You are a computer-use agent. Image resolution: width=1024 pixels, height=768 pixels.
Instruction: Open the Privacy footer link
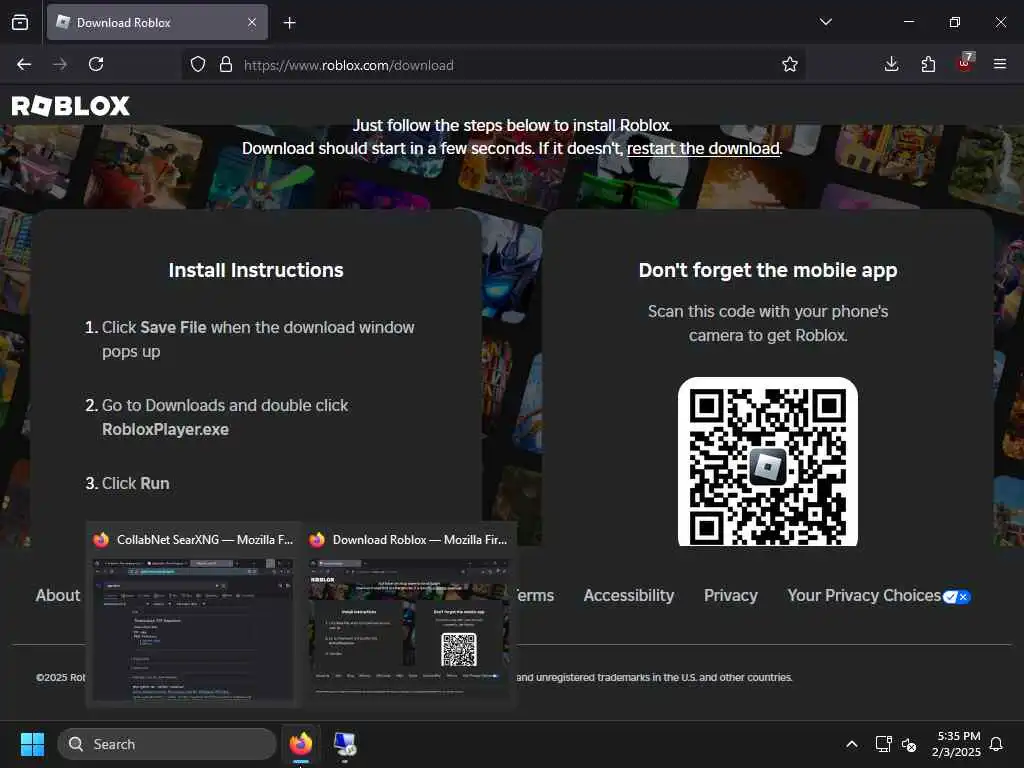click(730, 595)
